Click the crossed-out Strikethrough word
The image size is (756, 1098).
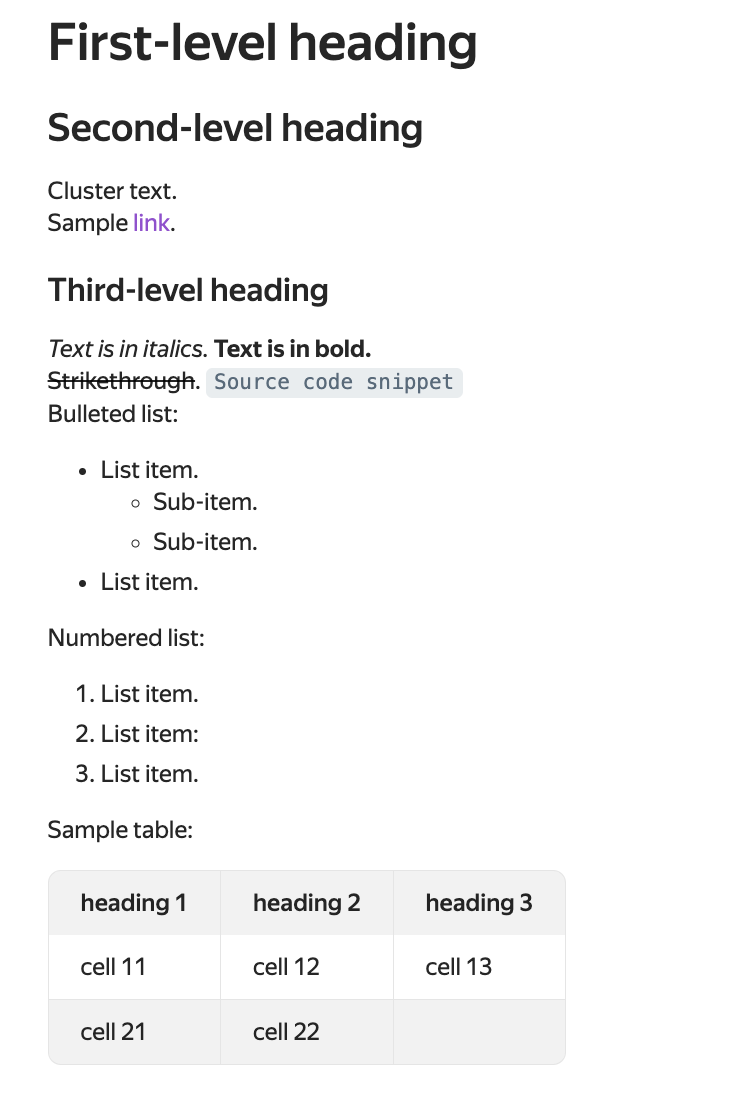(x=121, y=381)
